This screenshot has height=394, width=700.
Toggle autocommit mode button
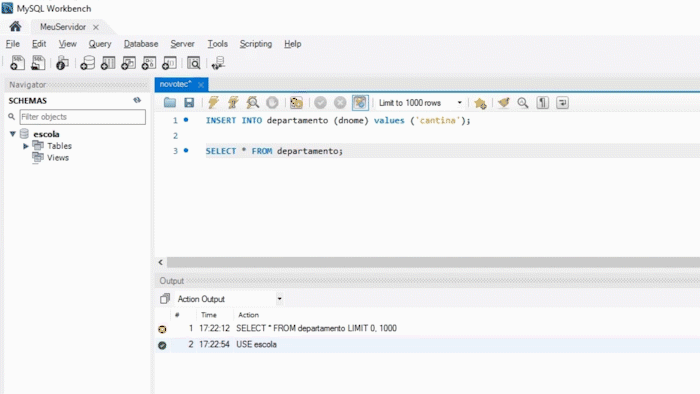point(360,103)
